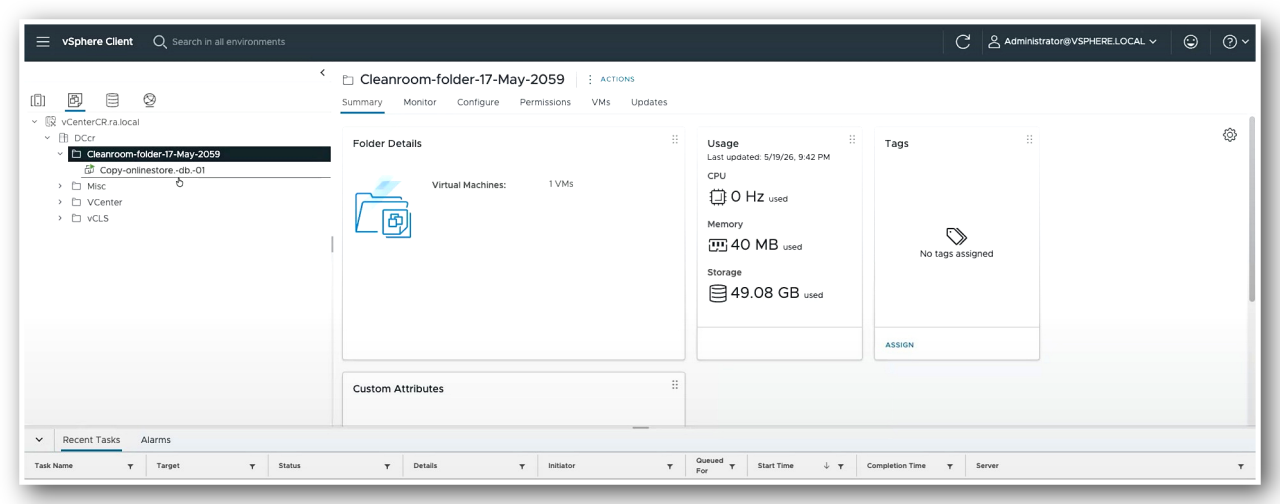This screenshot has height=504, width=1280.
Task: Switch to VMs and Templates inventory view
Action: tap(75, 100)
